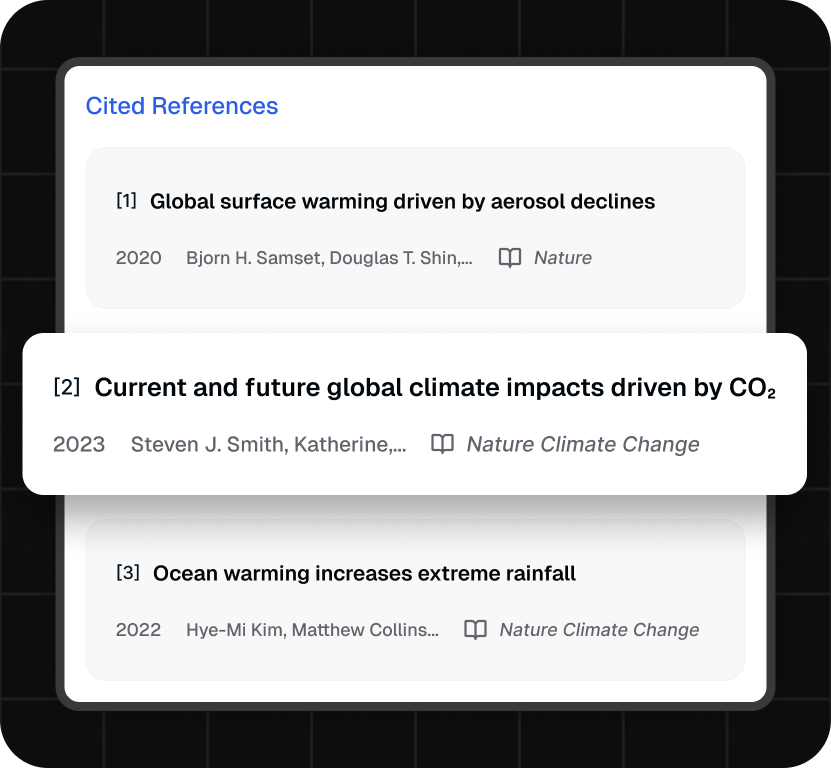
Task: Open Ocean warming increases extreme rainfall reference
Action: (364, 573)
